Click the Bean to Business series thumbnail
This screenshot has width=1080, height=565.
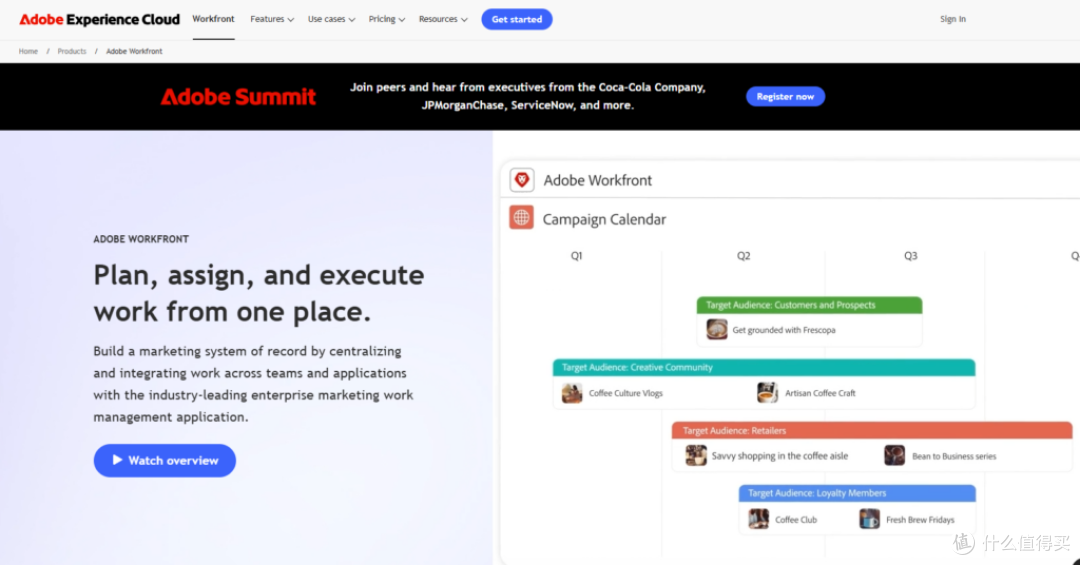(x=894, y=455)
